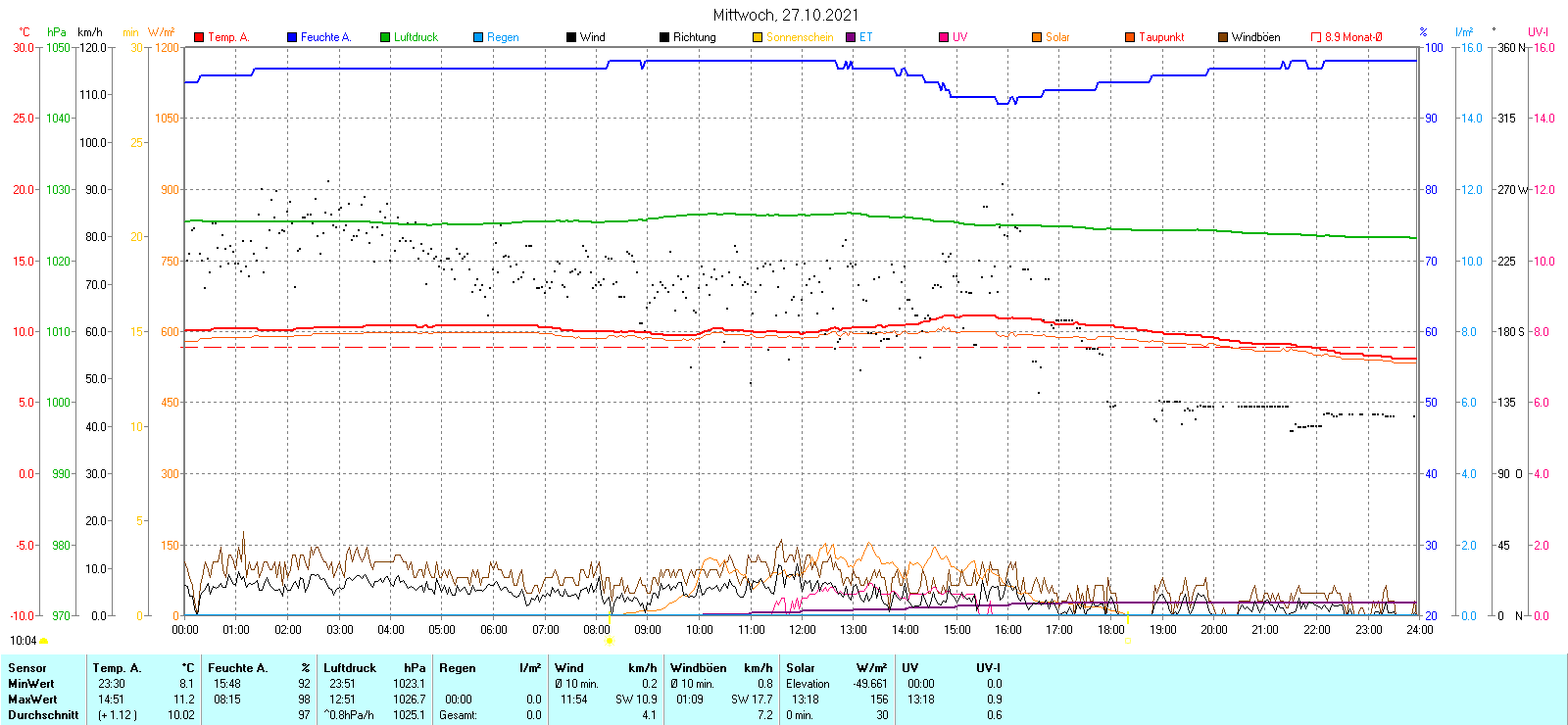Click minimum pressure value 1023.1
Screen dimensions: 1568x725
click(x=410, y=684)
